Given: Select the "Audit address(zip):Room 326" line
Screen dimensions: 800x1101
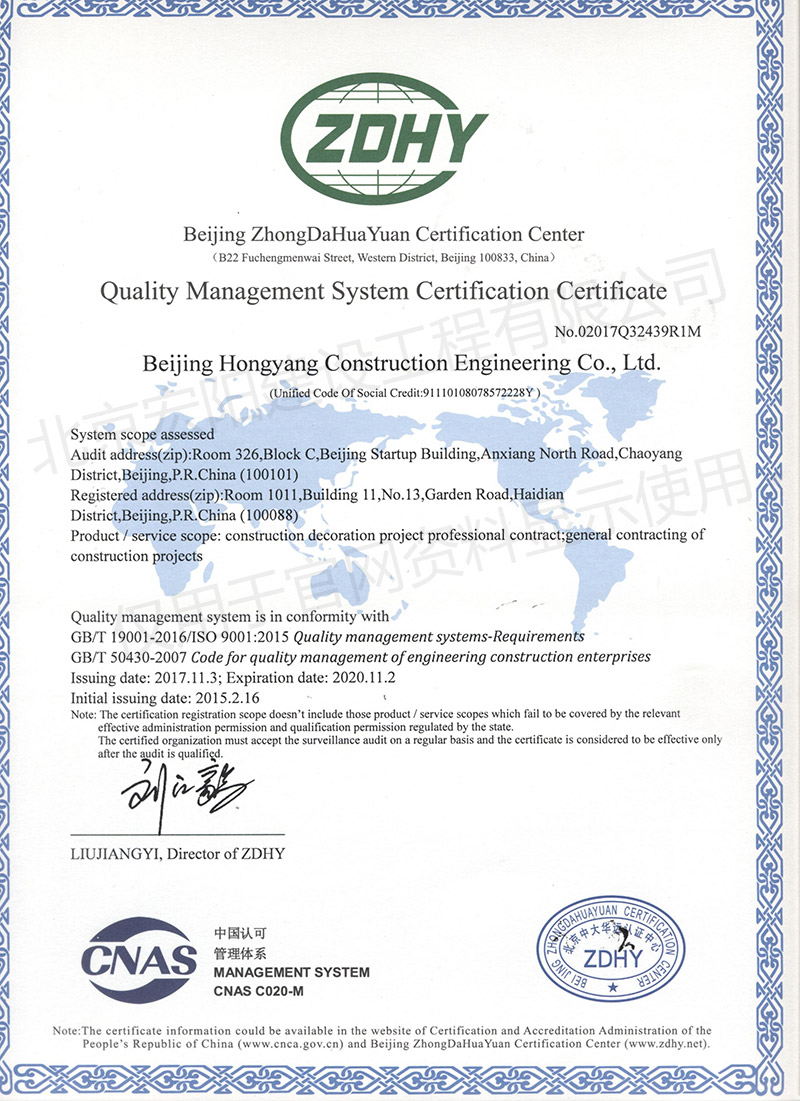Looking at the screenshot, I should tap(376, 454).
